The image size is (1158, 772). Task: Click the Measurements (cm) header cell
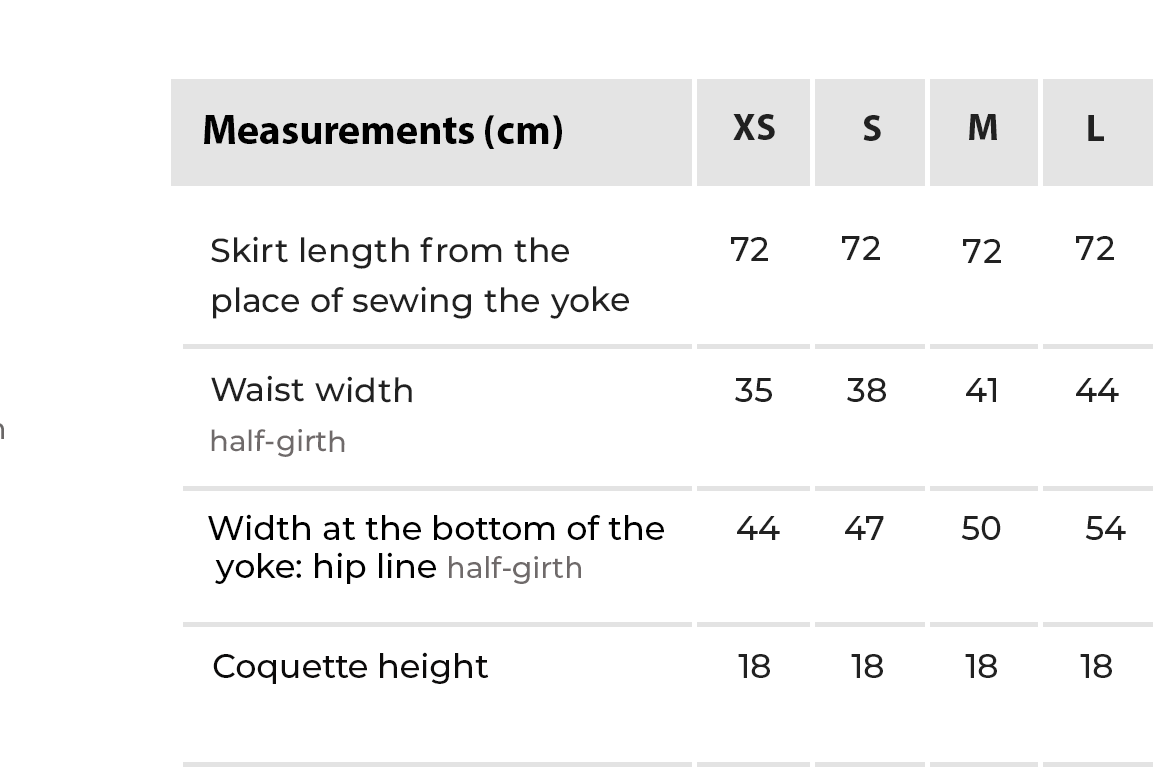382,131
